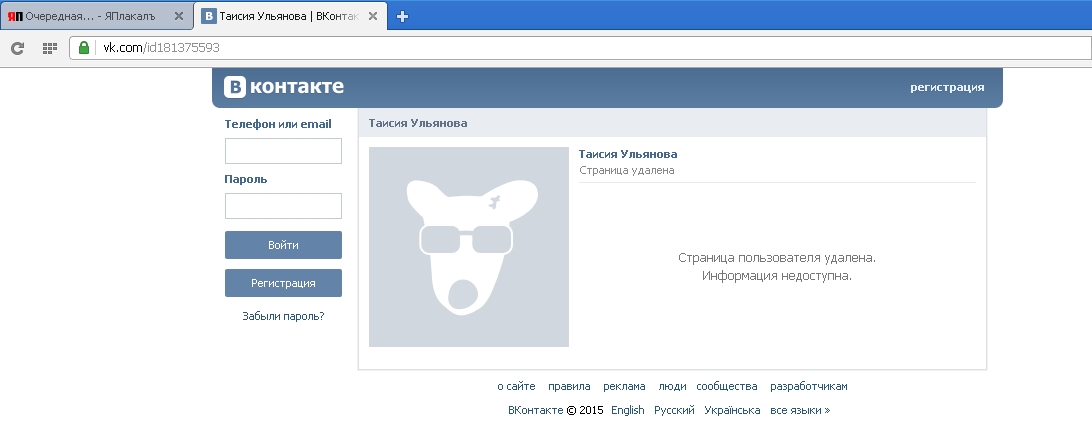This screenshot has width=1092, height=430.
Task: Focus the Пароль input field
Action: tap(283, 206)
